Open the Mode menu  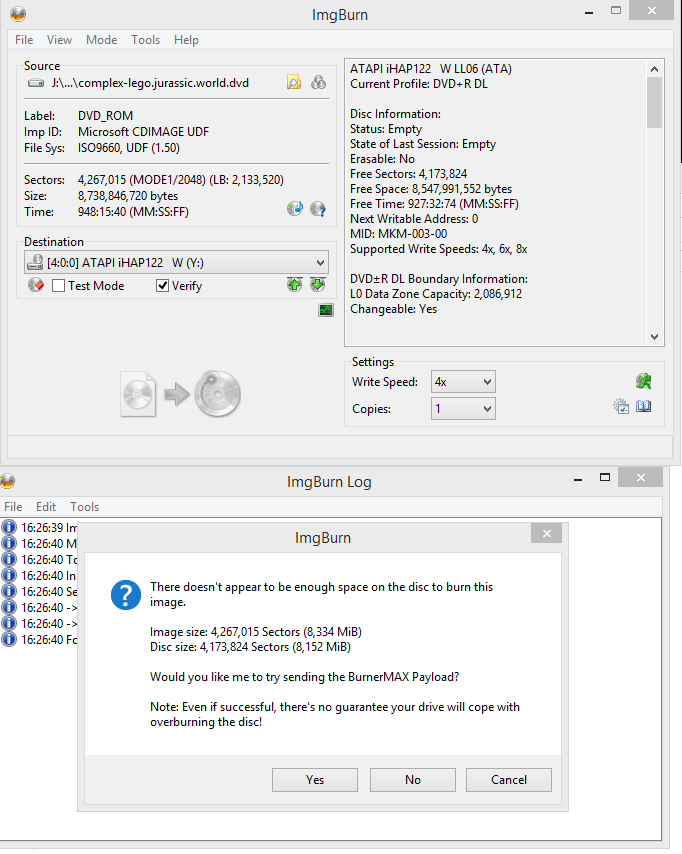click(x=101, y=40)
